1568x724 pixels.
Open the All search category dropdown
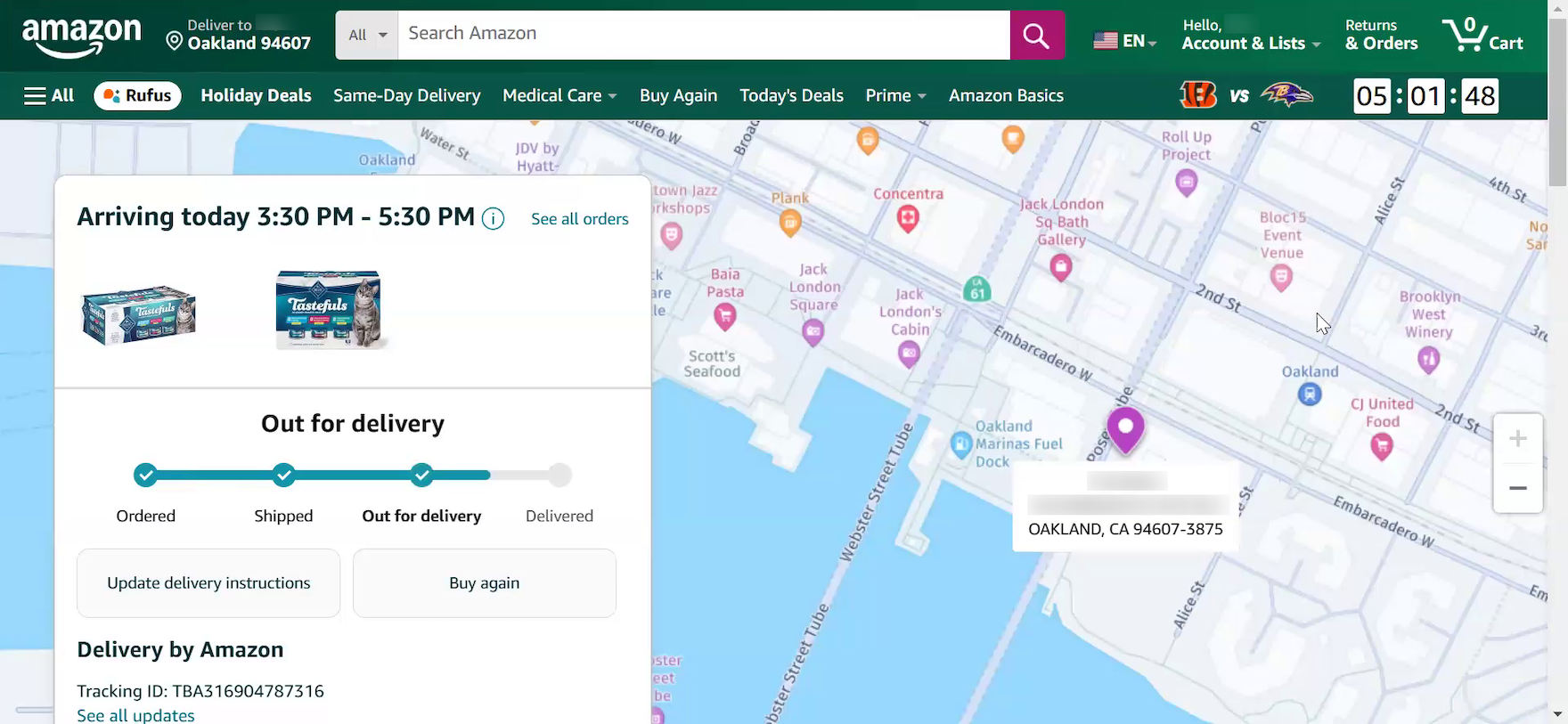tap(367, 35)
